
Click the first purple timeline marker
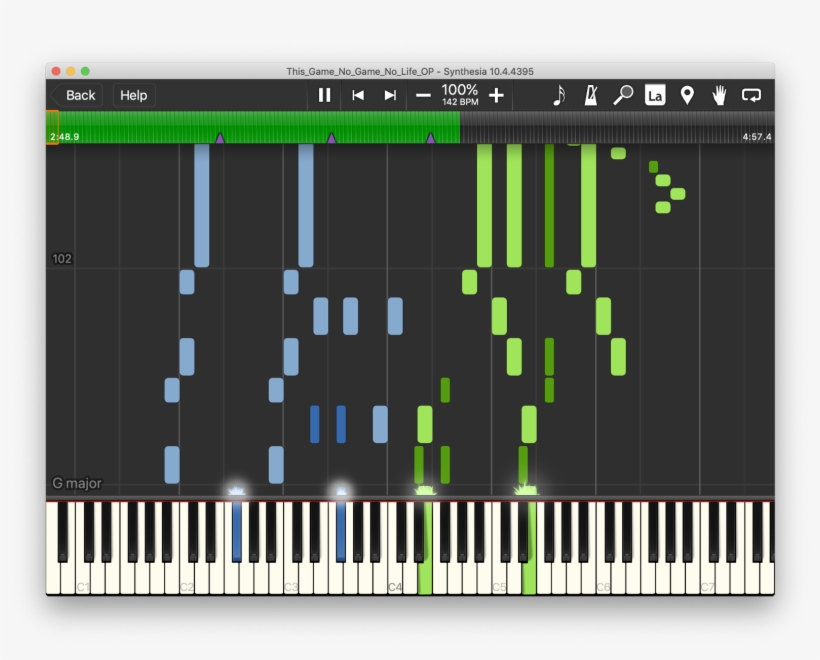(221, 141)
